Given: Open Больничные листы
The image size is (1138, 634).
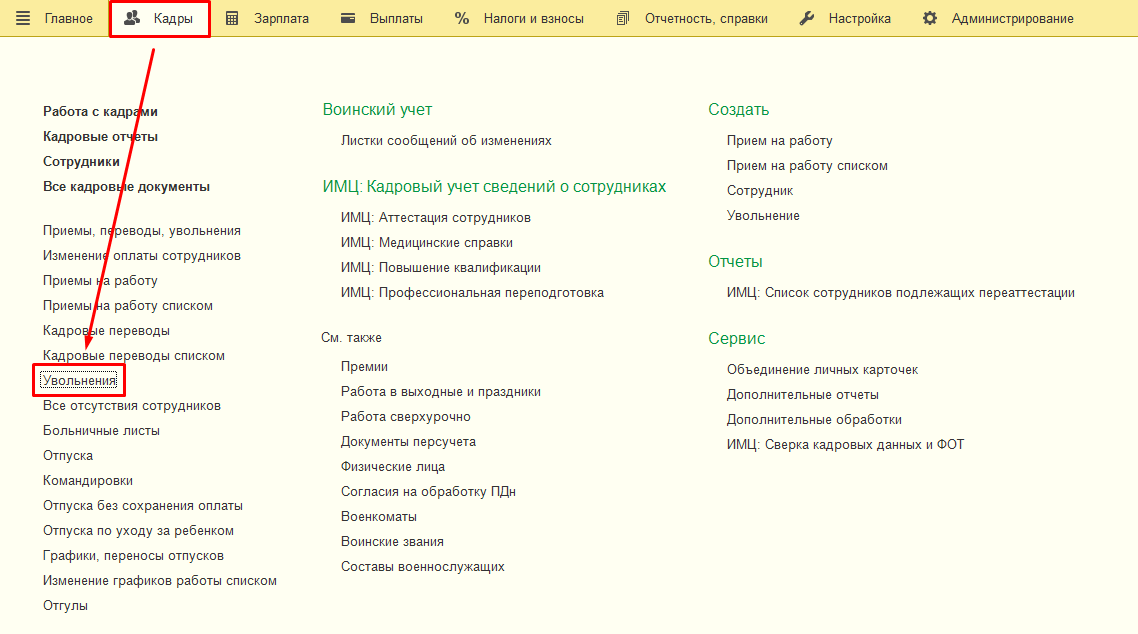Looking at the screenshot, I should click(101, 431).
